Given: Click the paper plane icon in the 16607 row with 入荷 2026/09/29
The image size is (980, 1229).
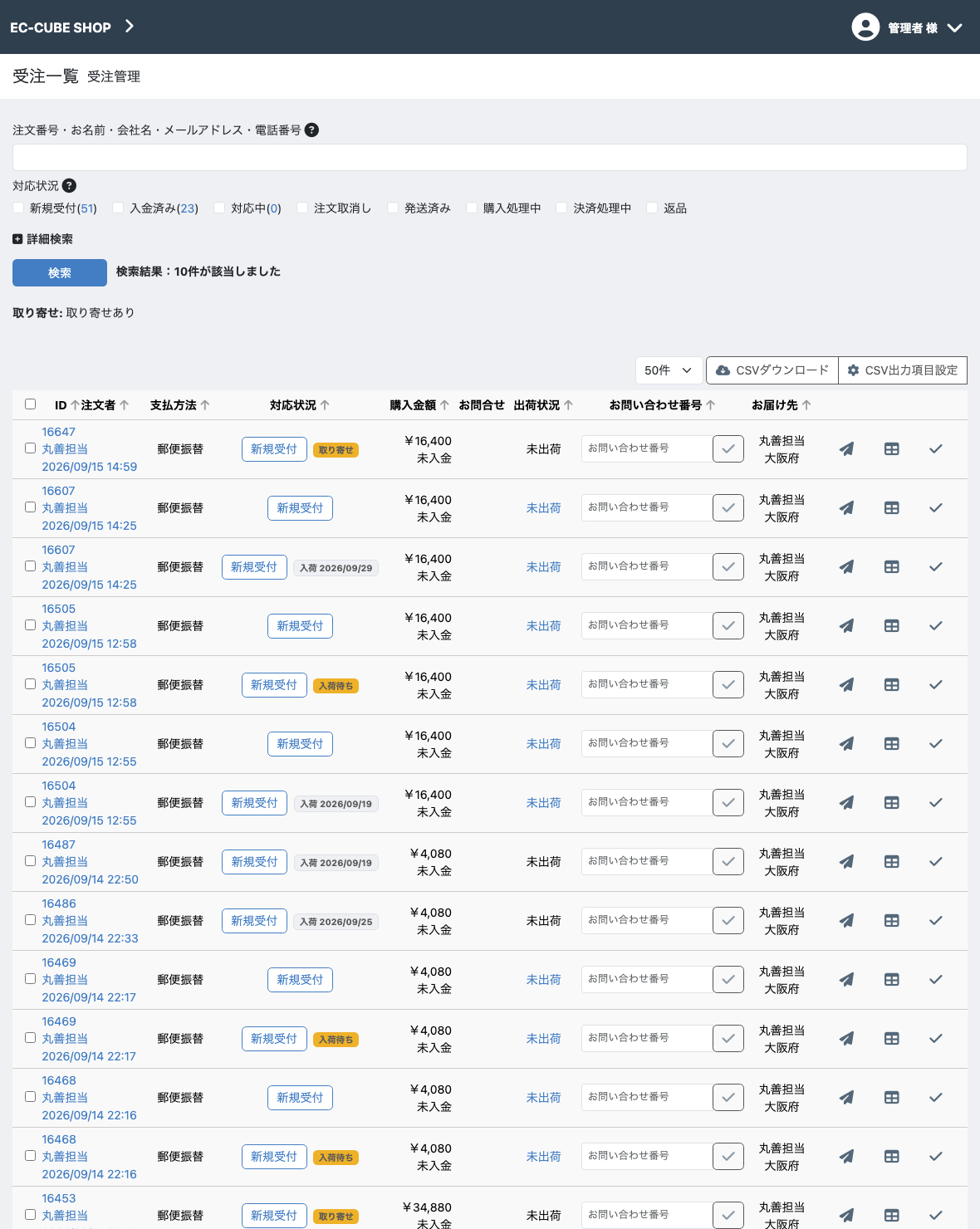Looking at the screenshot, I should click(846, 567).
